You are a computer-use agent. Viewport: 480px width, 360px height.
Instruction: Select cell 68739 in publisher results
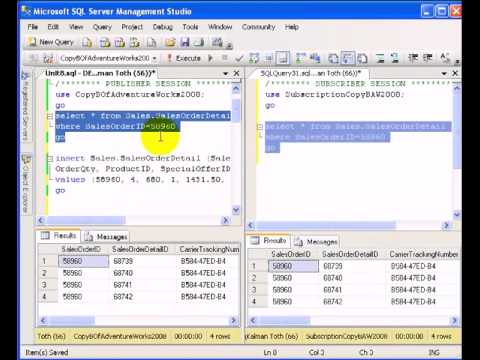[142, 261]
